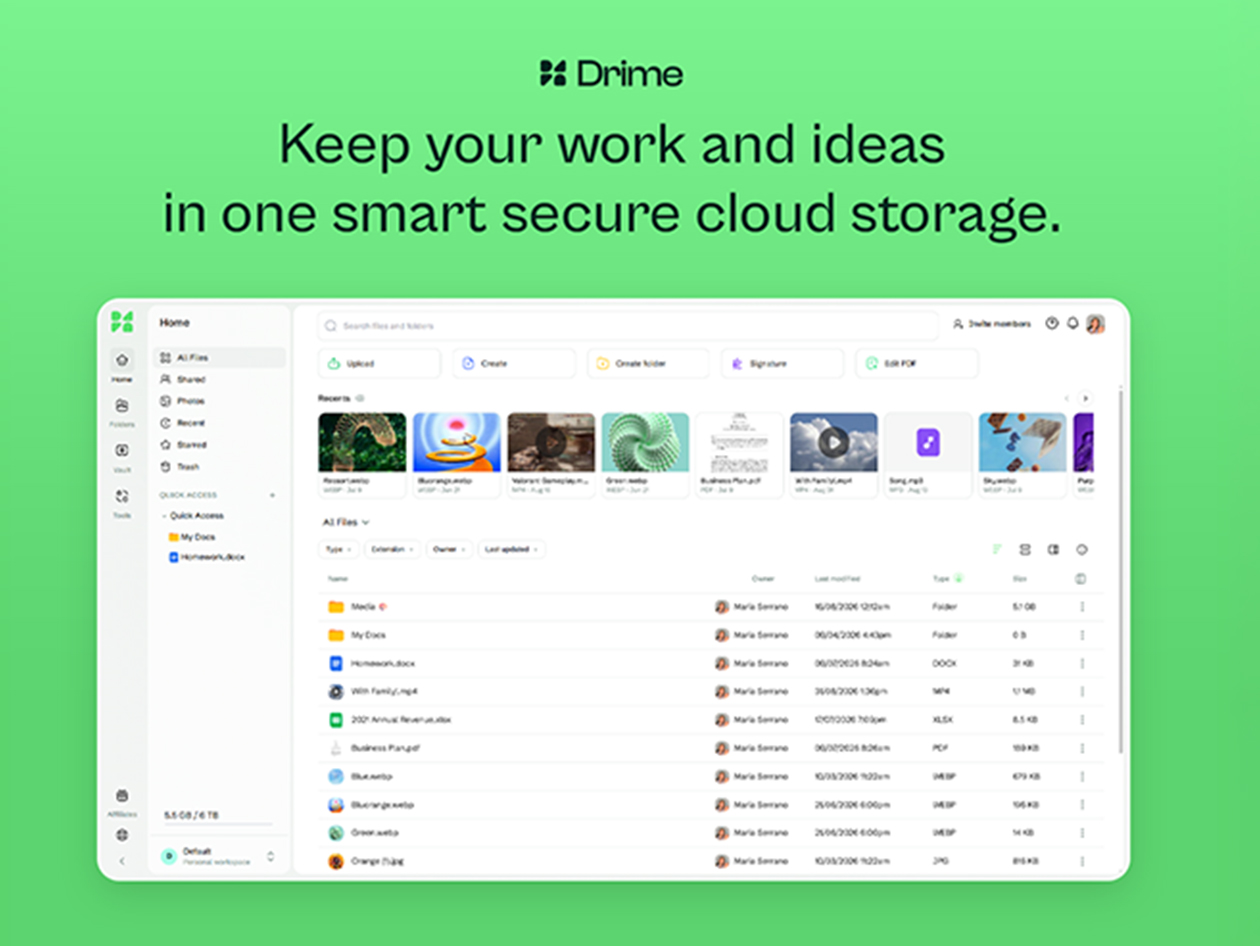Click the Signature button

point(782,364)
